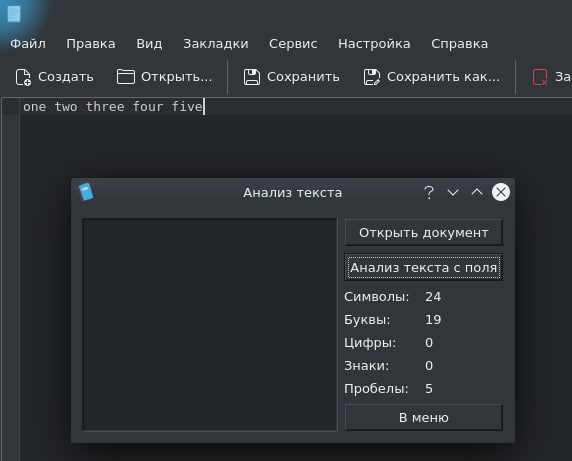Viewport: 572px width, 461px height.
Task: Click the Буквы: label
Action: pos(367,320)
